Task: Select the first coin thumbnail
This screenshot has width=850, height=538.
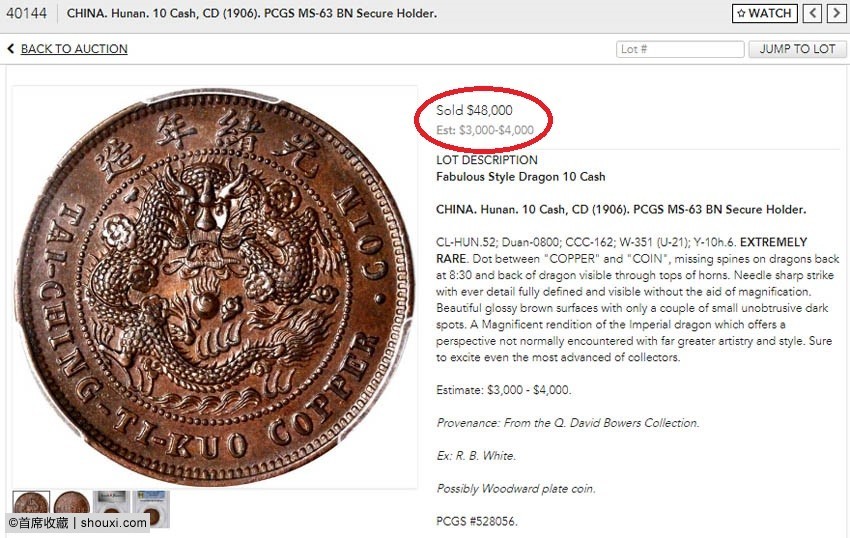Action: click(31, 503)
